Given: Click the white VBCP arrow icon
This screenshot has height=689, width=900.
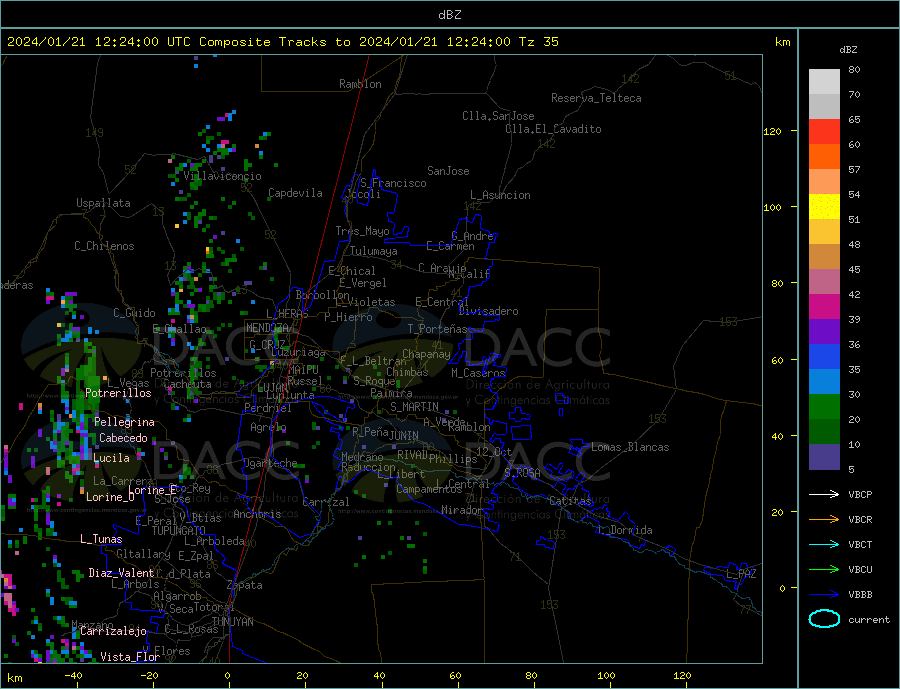Looking at the screenshot, I should (824, 494).
